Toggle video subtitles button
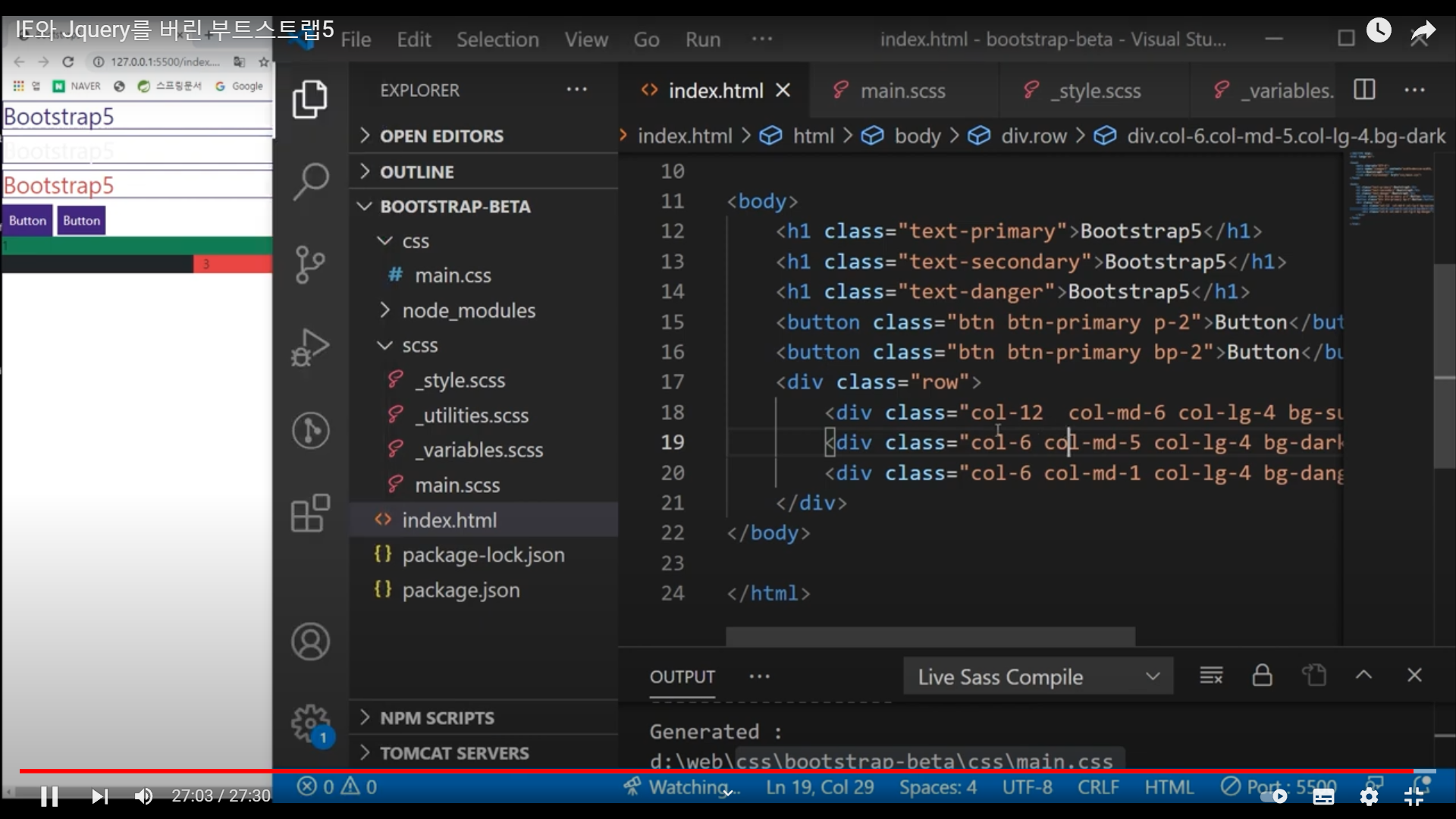Viewport: 1456px width, 819px height. (x=1323, y=796)
